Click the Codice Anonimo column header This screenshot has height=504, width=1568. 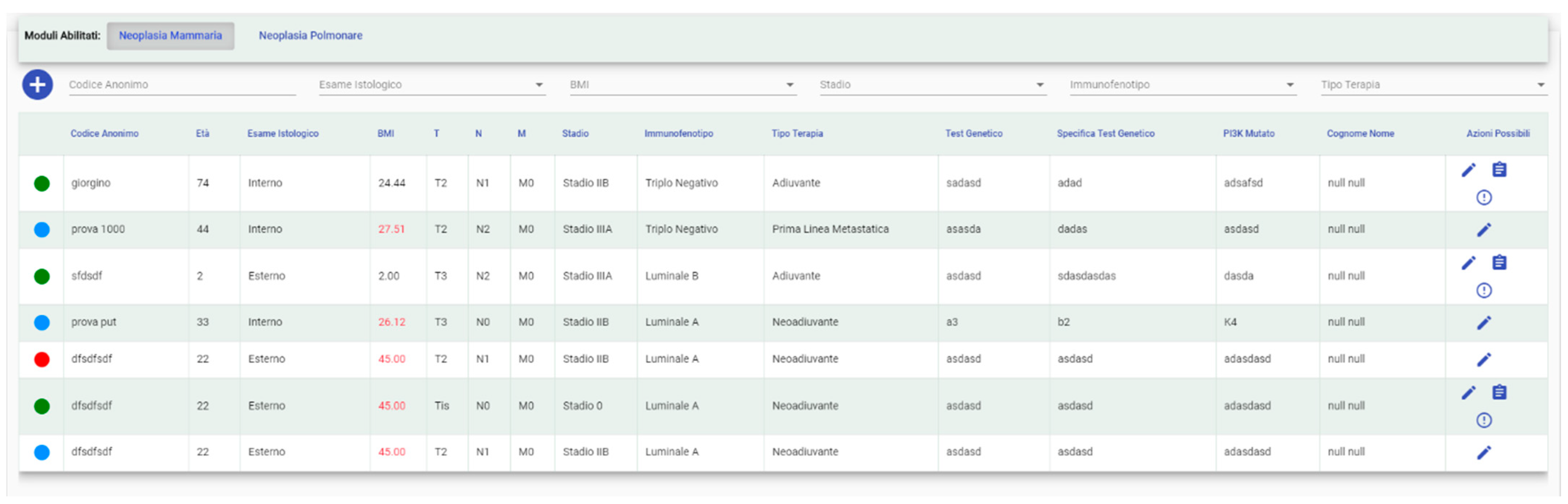(104, 133)
